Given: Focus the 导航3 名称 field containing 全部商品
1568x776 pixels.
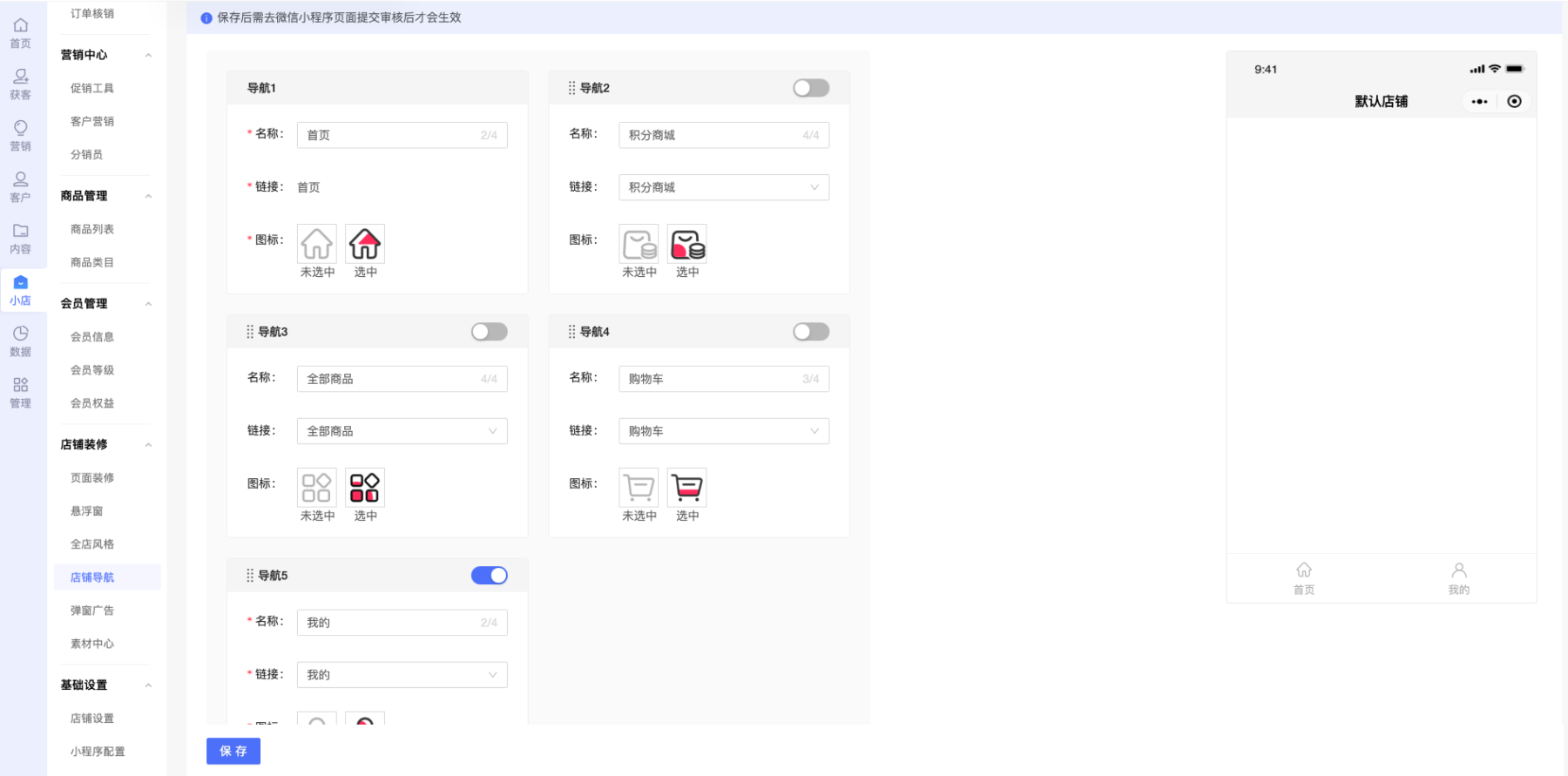Looking at the screenshot, I should click(x=402, y=379).
